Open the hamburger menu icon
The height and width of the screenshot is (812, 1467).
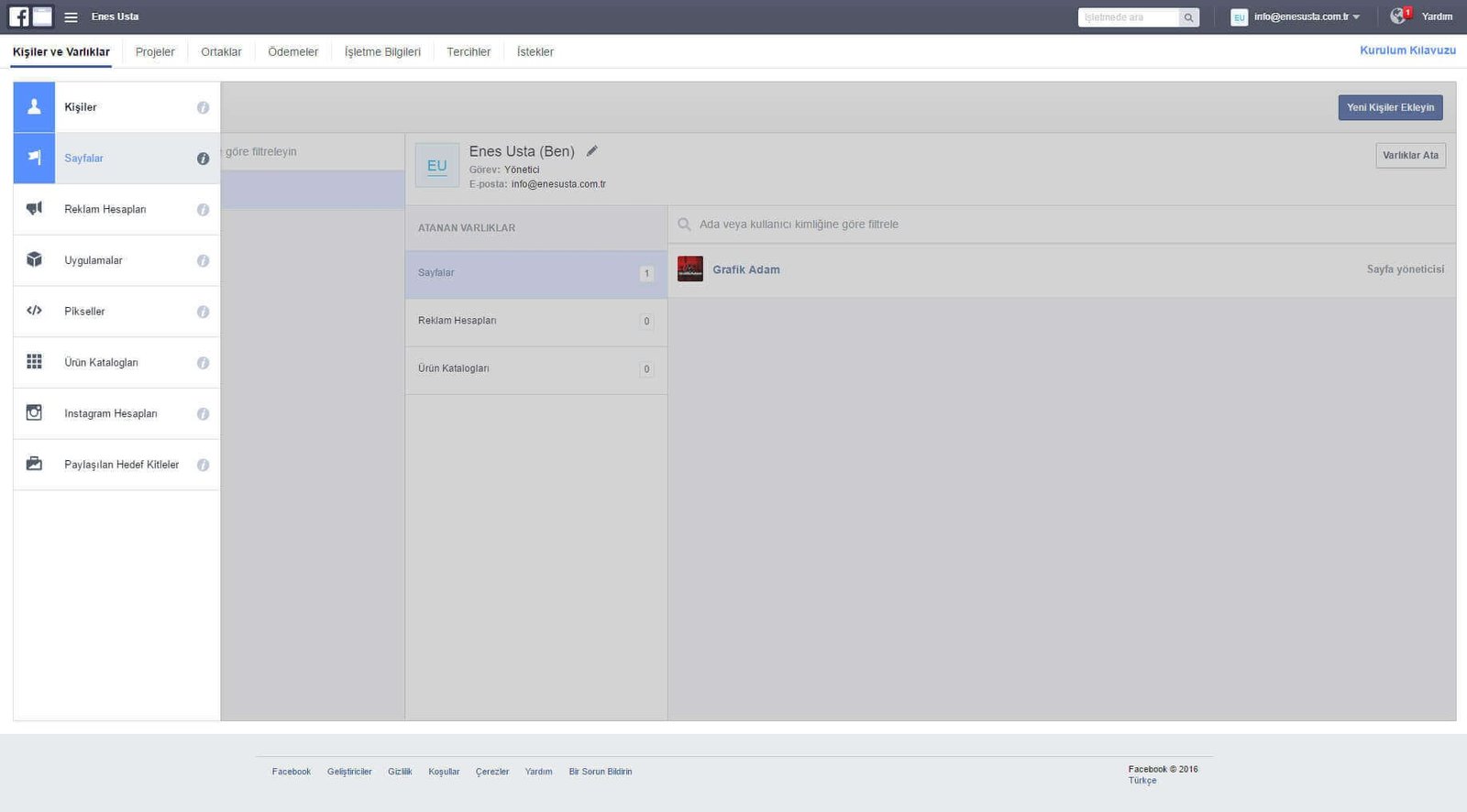[x=71, y=17]
